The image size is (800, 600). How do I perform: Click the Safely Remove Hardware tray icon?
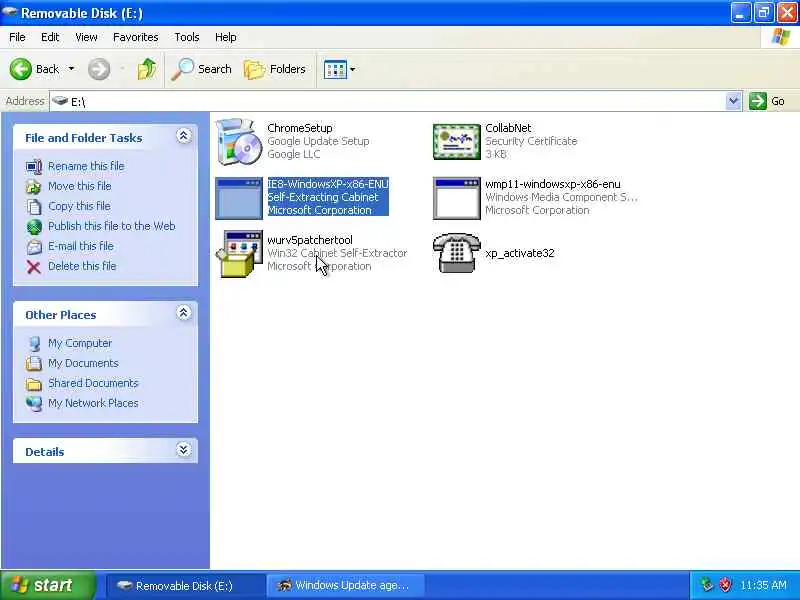pos(707,585)
